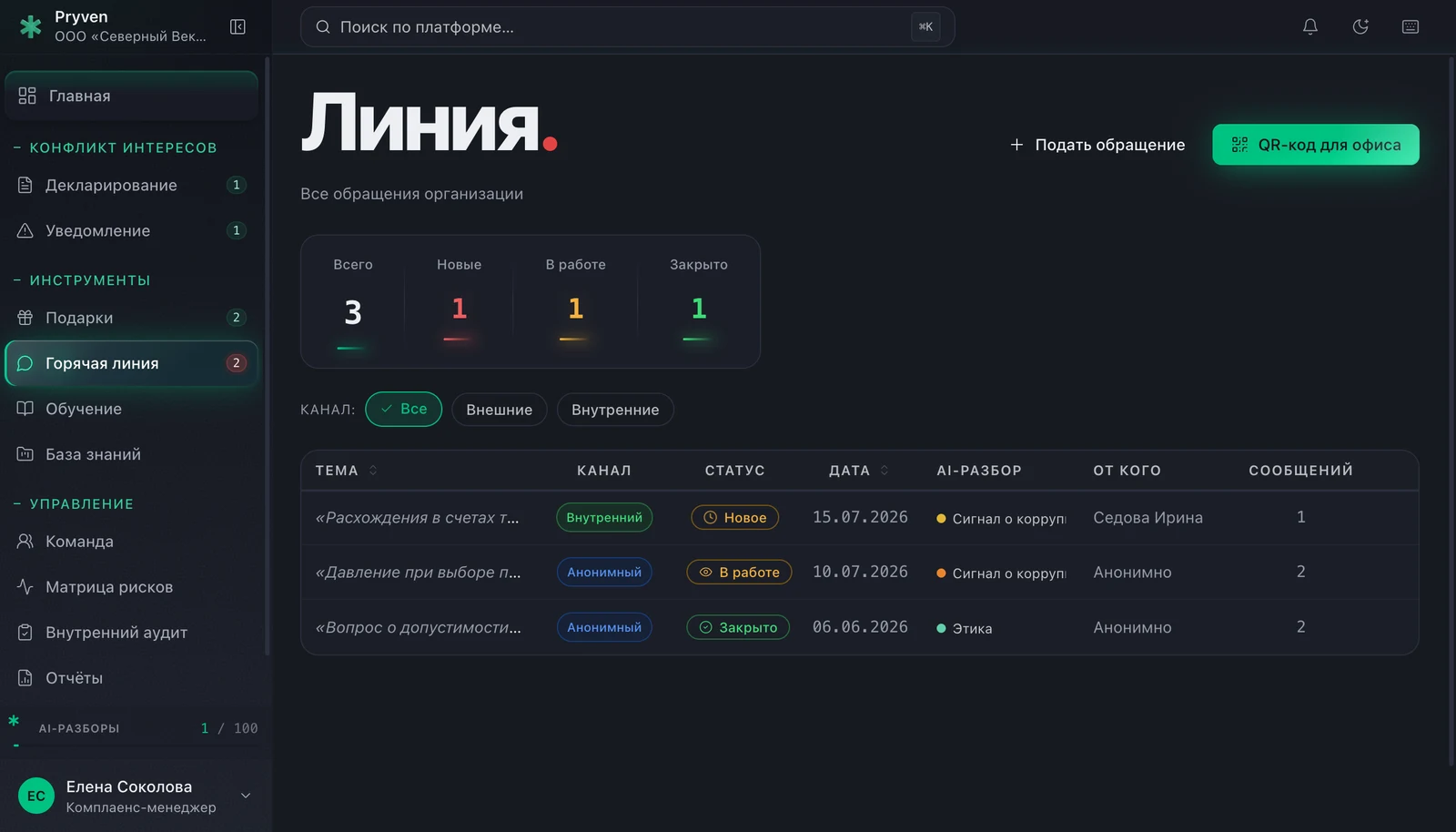The image size is (1456, 832).
Task: Open Главная in the sidebar
Action: click(x=132, y=96)
